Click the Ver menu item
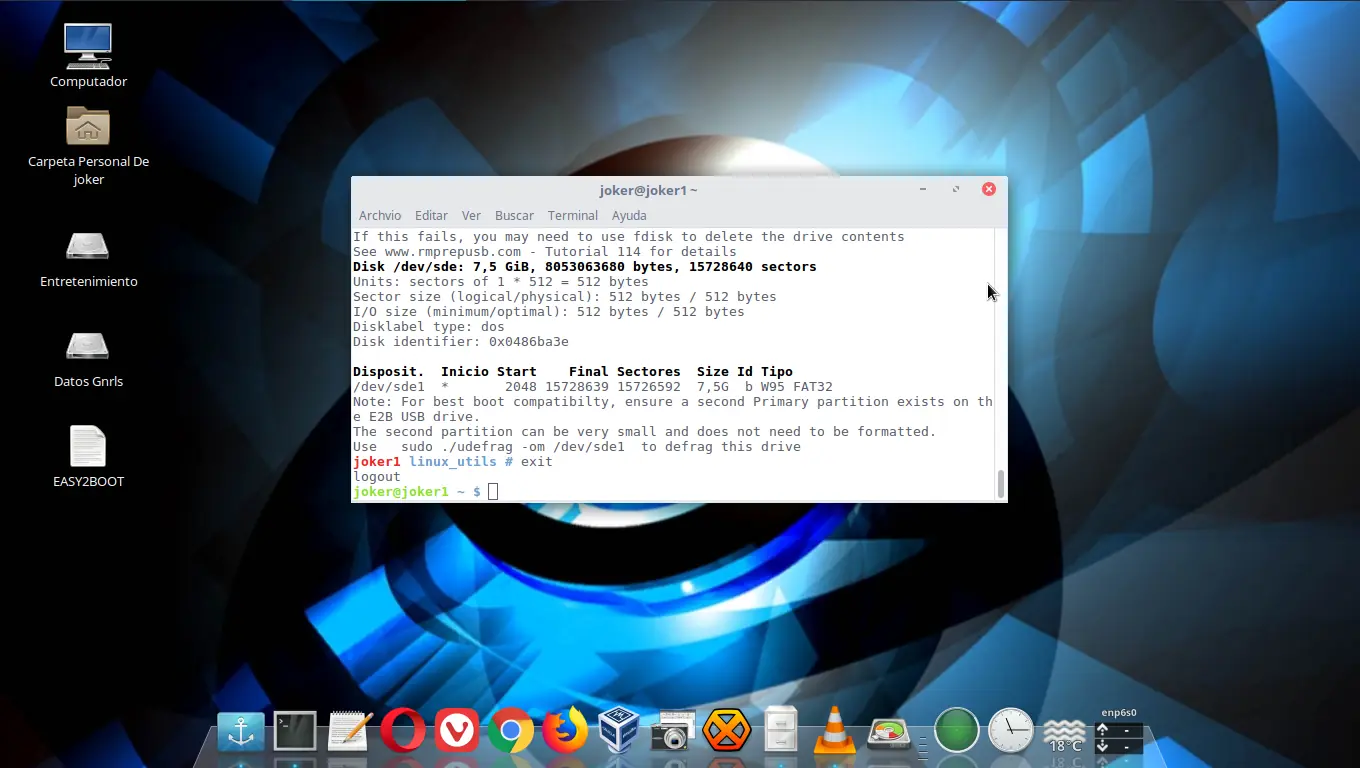 point(471,215)
